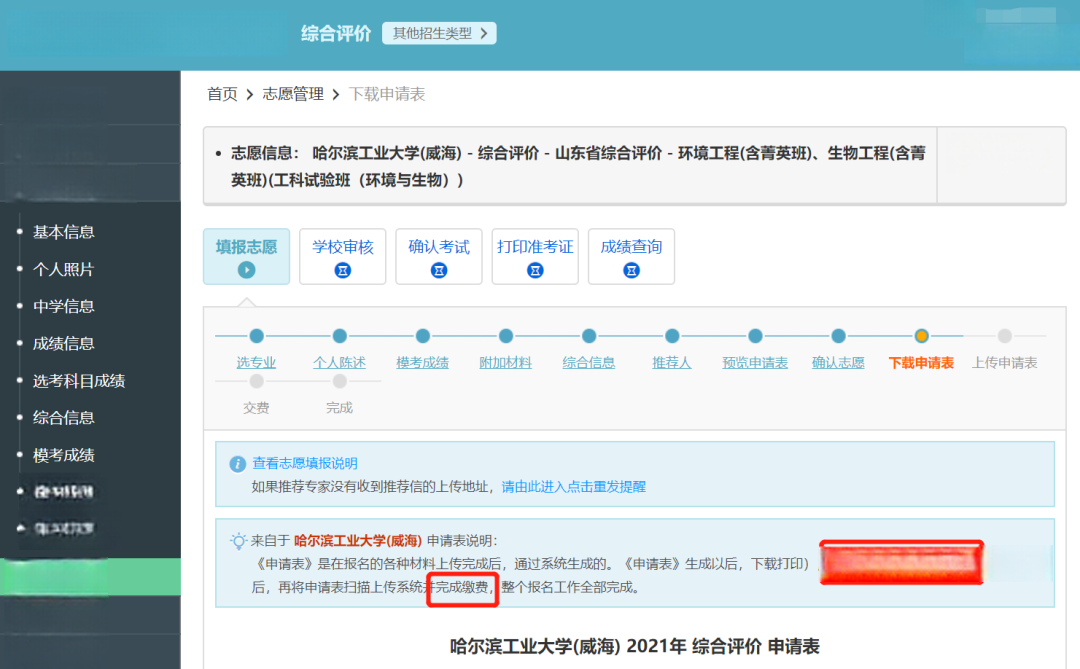Click the progress dot above 推荐人
1080x669 pixels.
pos(672,336)
